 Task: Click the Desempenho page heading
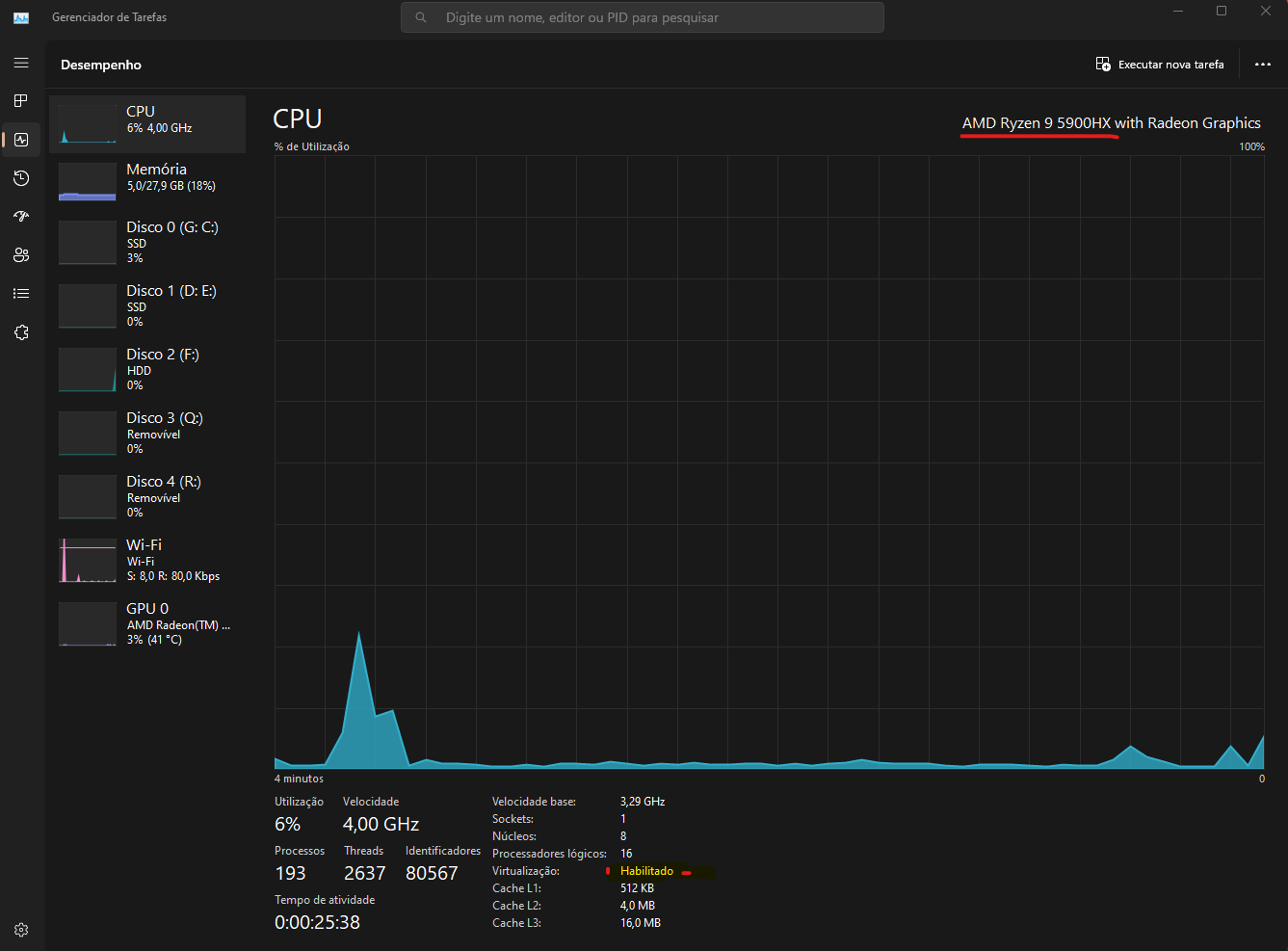point(101,65)
